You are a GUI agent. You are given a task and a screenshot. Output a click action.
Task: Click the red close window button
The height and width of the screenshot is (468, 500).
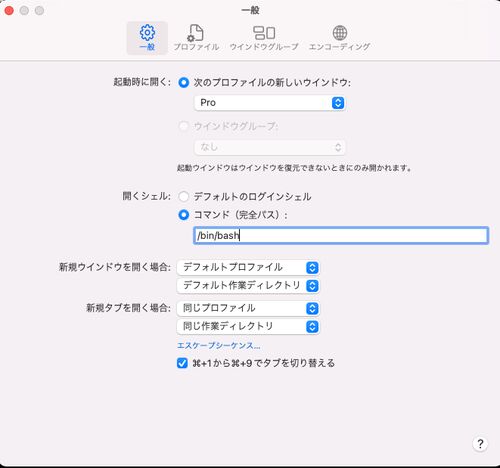(x=9, y=11)
